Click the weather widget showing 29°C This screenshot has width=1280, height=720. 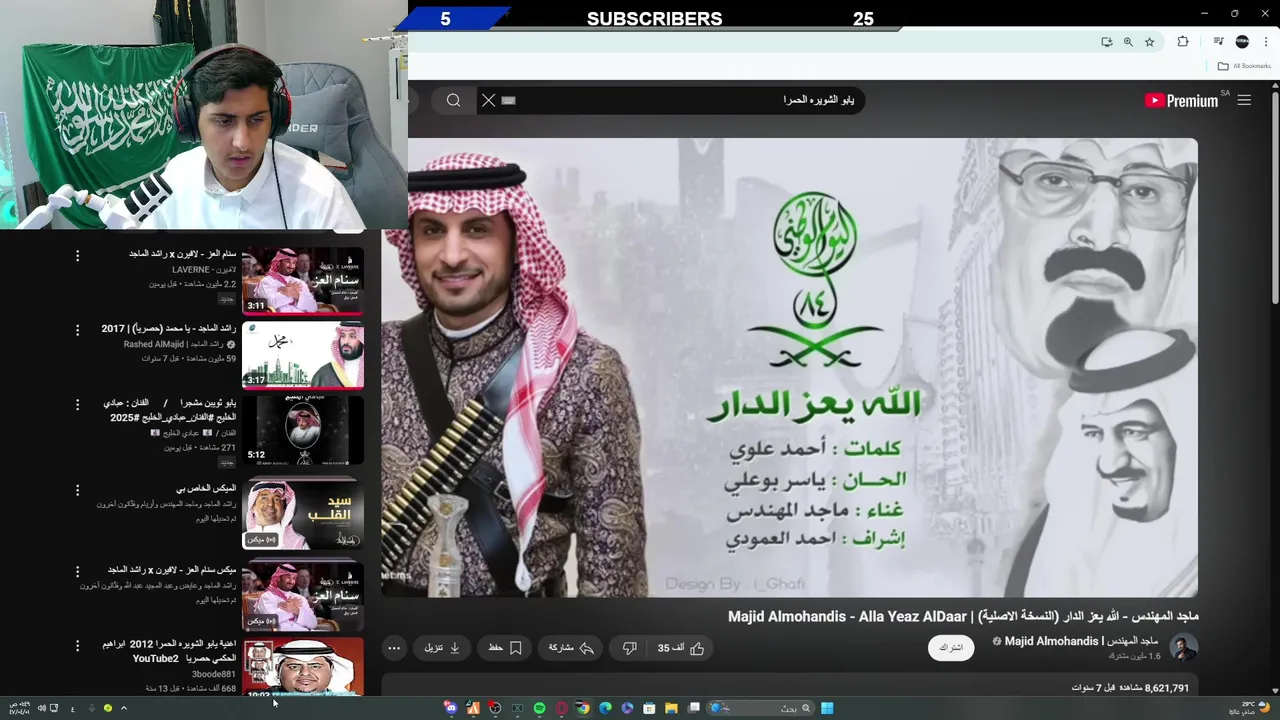[1249, 708]
